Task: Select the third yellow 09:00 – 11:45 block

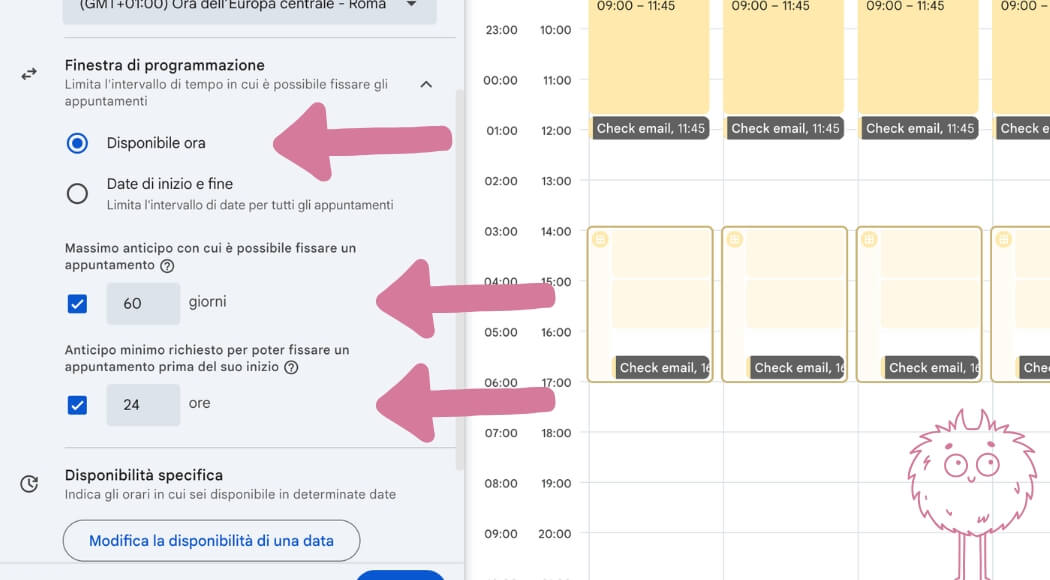Action: pos(918,57)
